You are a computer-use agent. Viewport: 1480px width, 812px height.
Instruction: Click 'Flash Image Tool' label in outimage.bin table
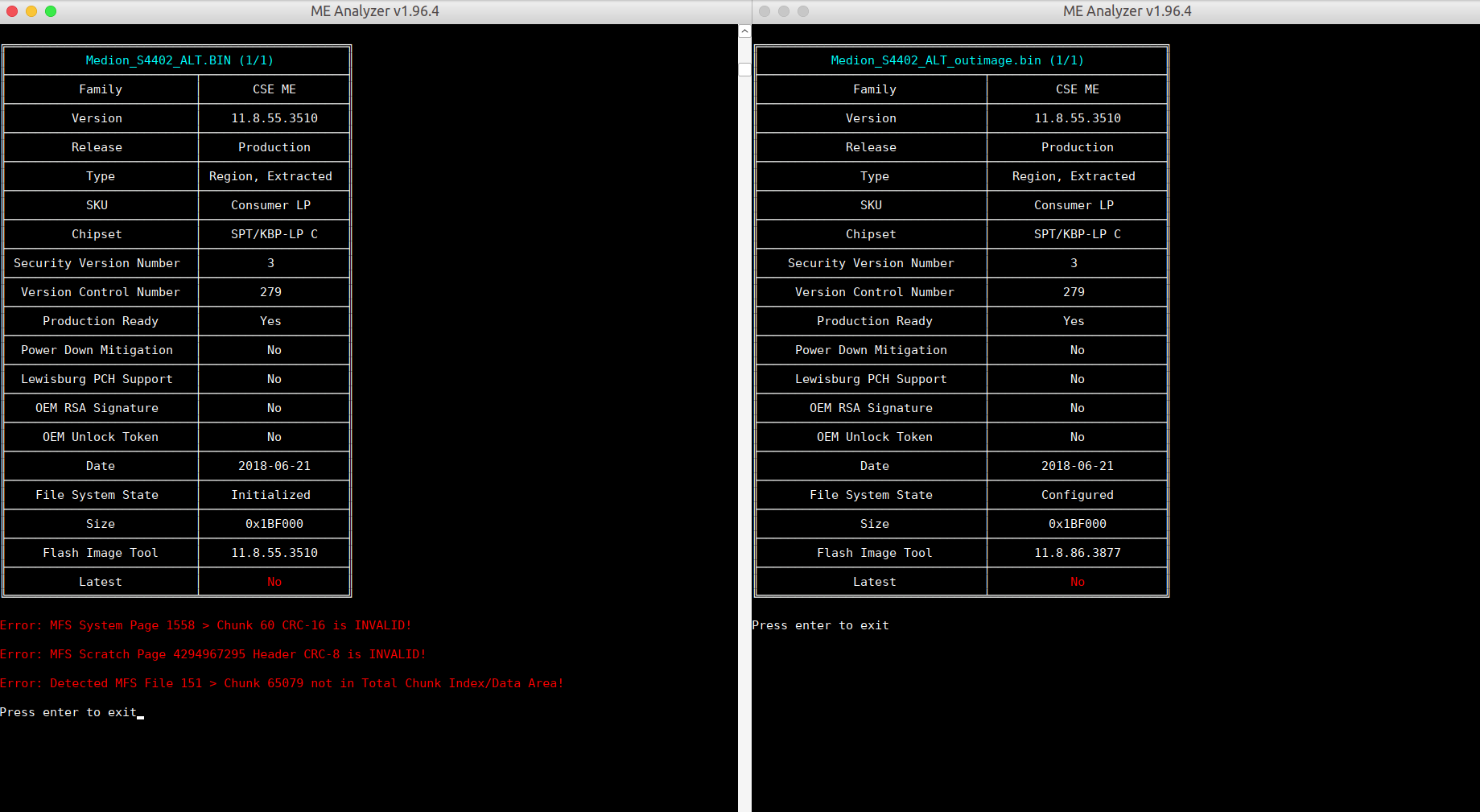(875, 553)
